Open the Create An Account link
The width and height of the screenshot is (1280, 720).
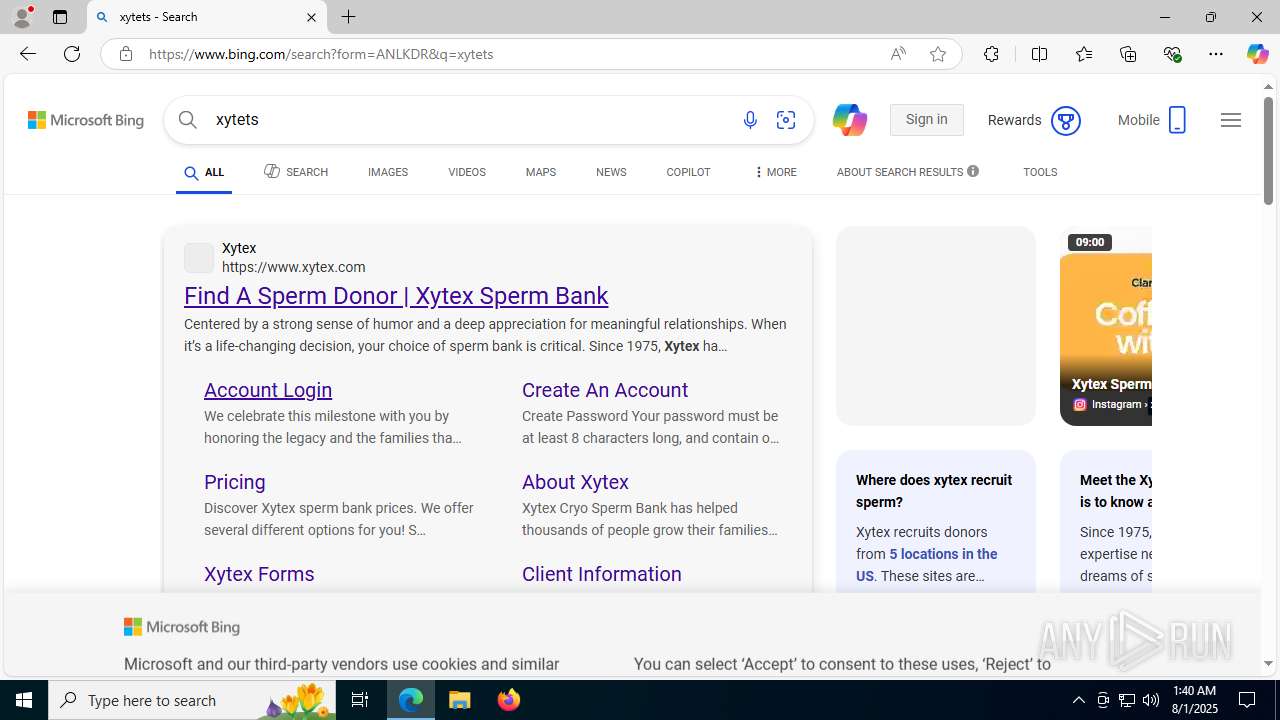pyautogui.click(x=605, y=390)
